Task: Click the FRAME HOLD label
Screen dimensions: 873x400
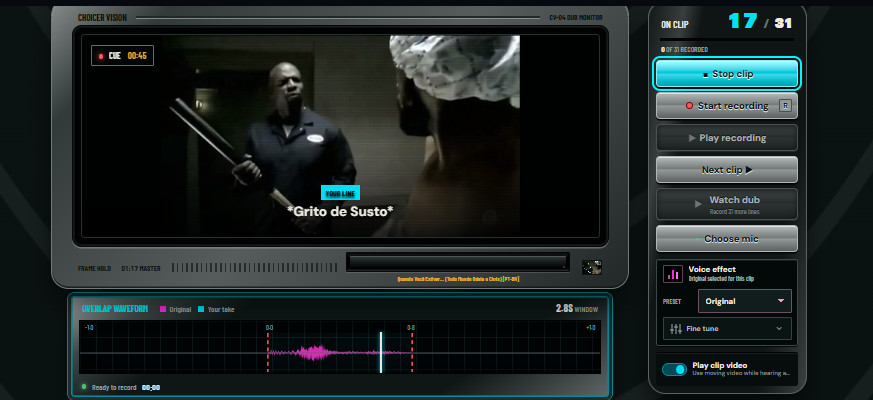Action: (x=94, y=269)
